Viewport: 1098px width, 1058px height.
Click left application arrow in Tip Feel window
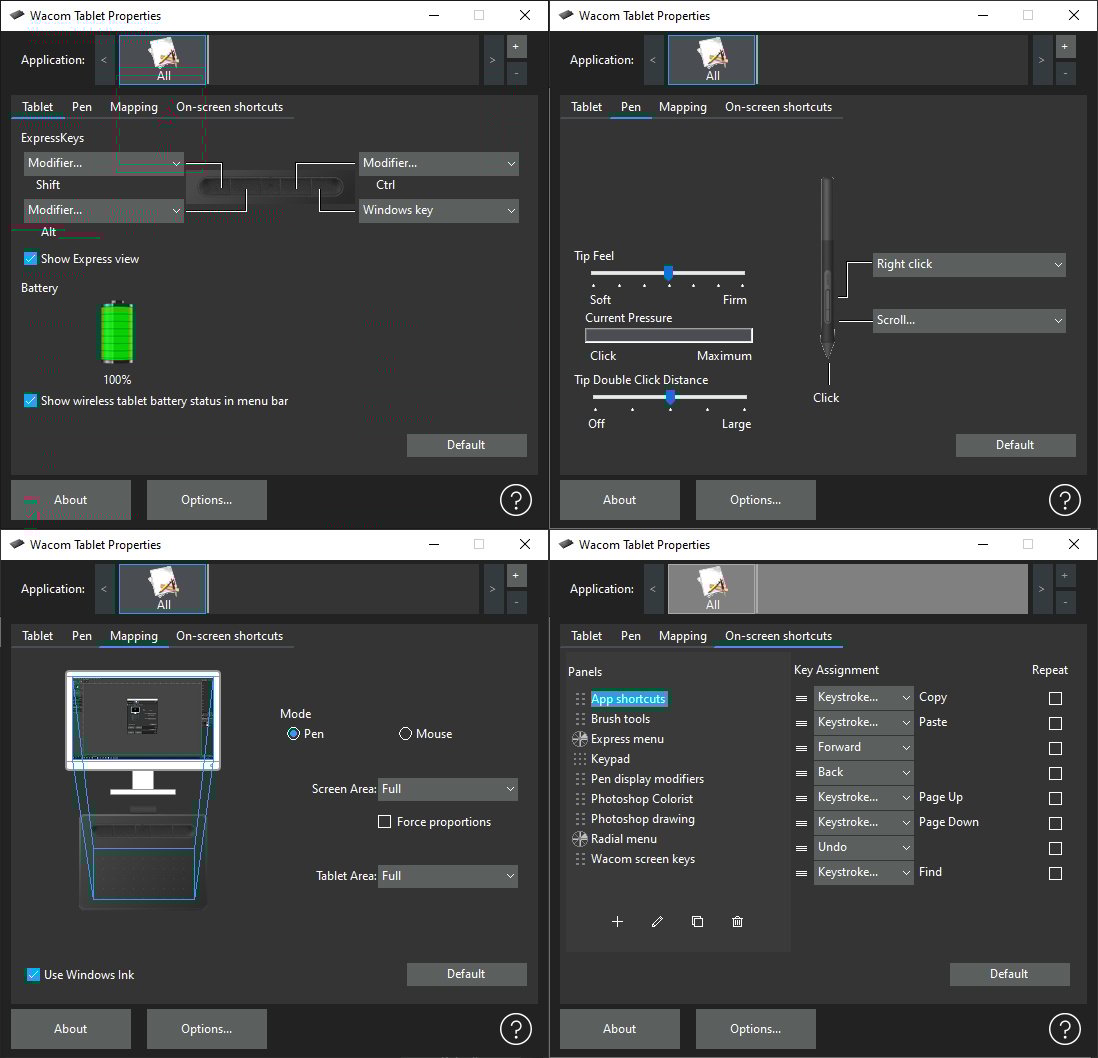click(x=653, y=60)
